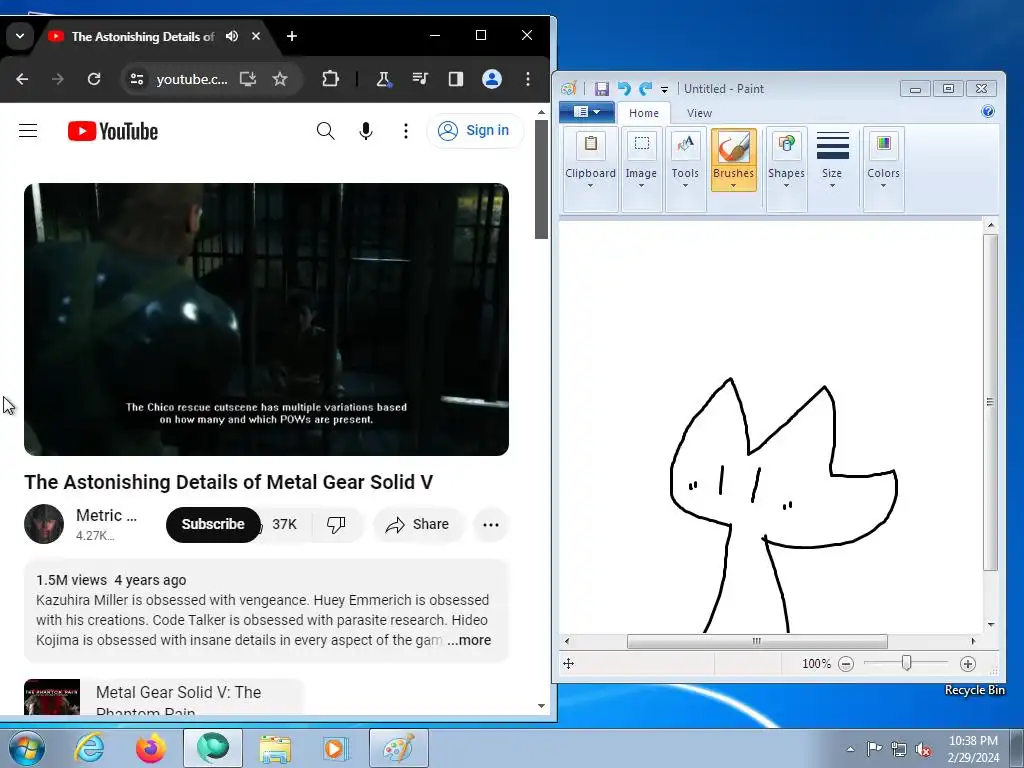Toggle Chrome side panel
Image resolution: width=1024 pixels, height=768 pixels.
click(456, 79)
